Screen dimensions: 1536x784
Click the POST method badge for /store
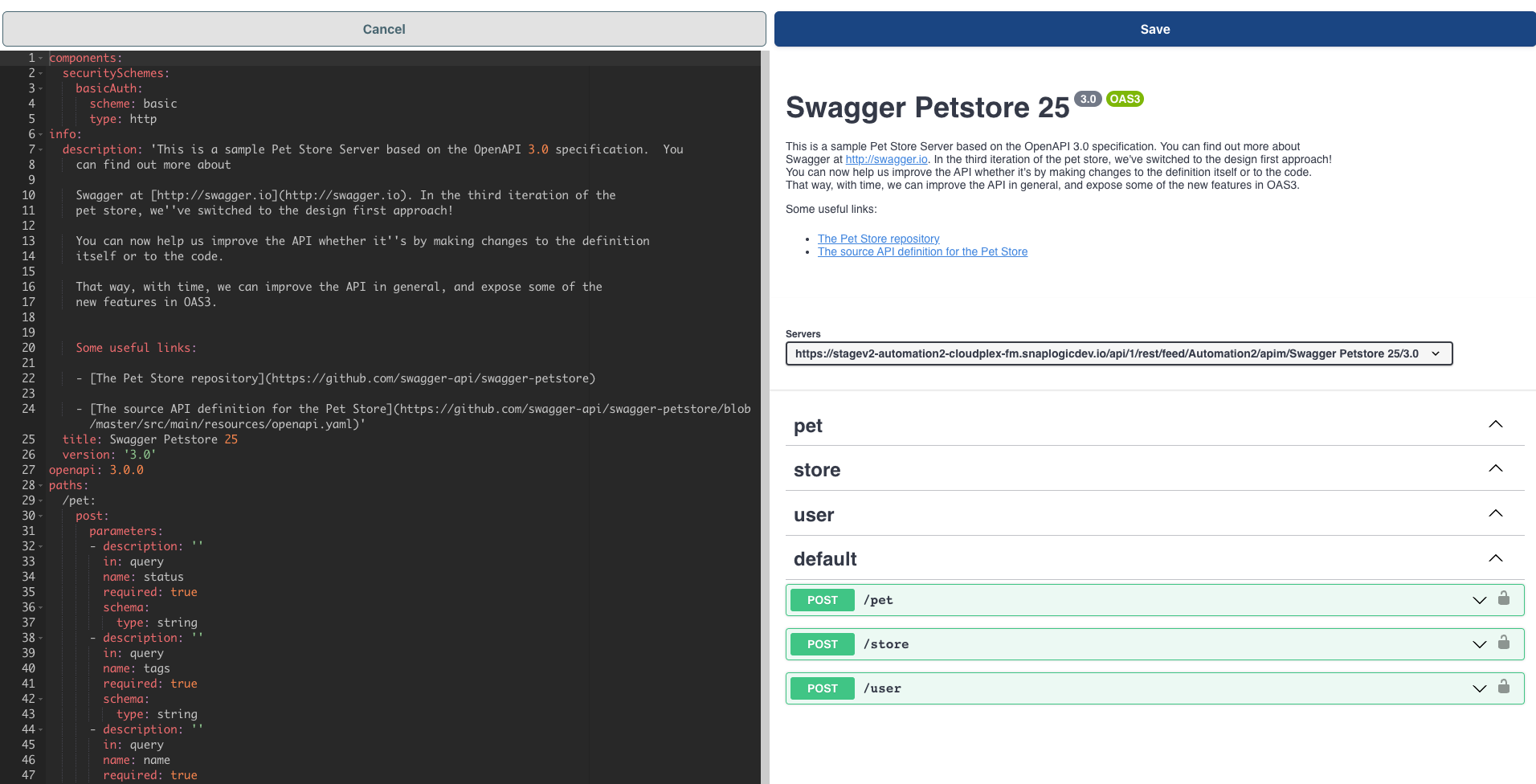823,644
